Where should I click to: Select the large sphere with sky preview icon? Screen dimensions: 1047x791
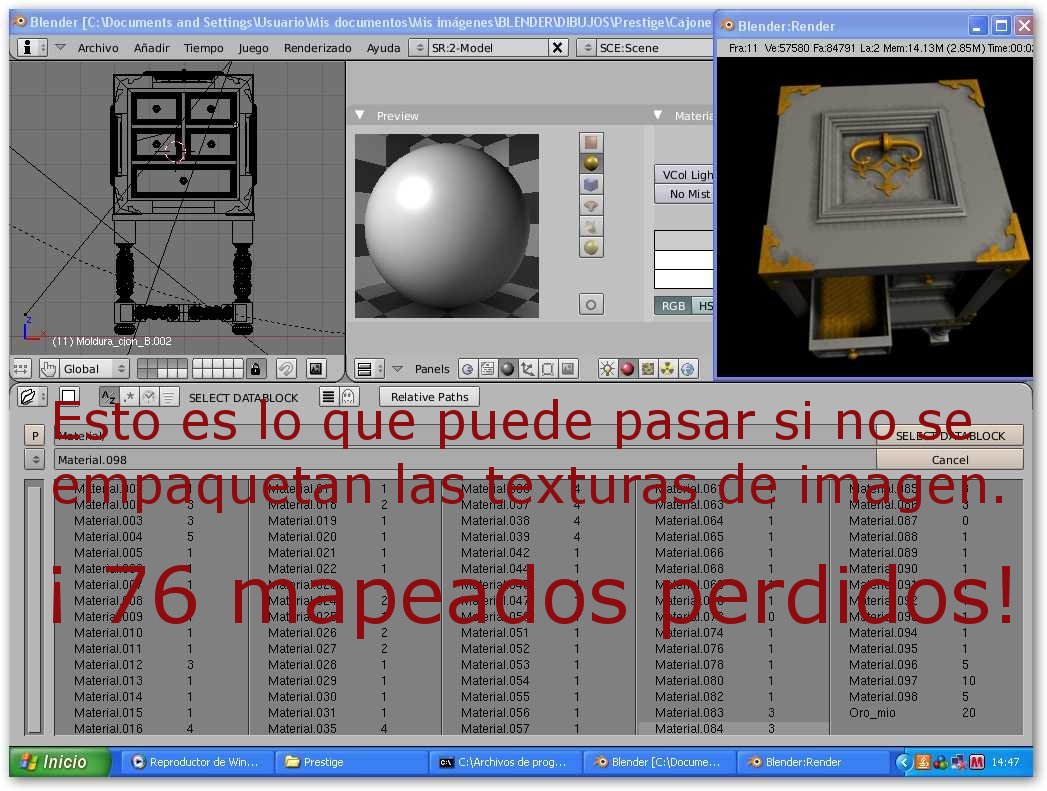[x=591, y=248]
